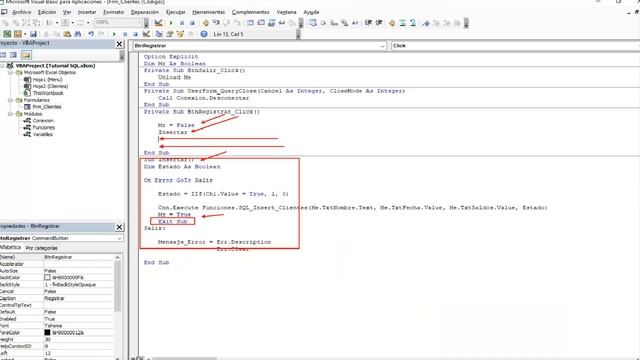Open the BtnRegistrar CommandButton object dropdown
The height and width of the screenshot is (360, 640).
119,238
